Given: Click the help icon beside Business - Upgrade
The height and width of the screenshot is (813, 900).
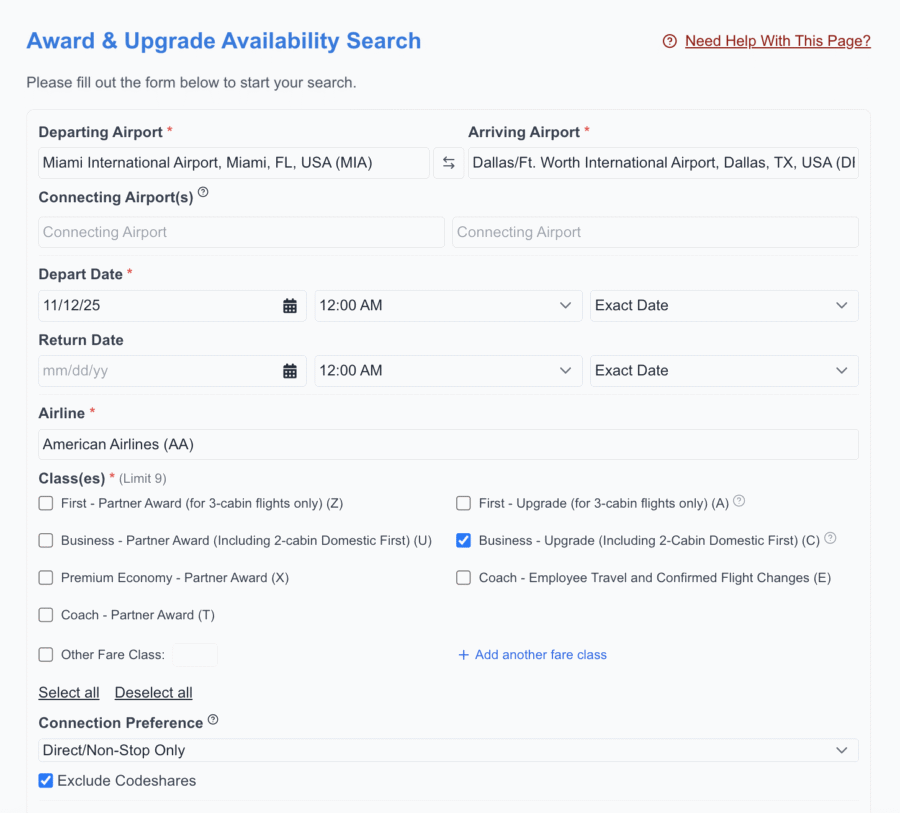Looking at the screenshot, I should pos(830,537).
